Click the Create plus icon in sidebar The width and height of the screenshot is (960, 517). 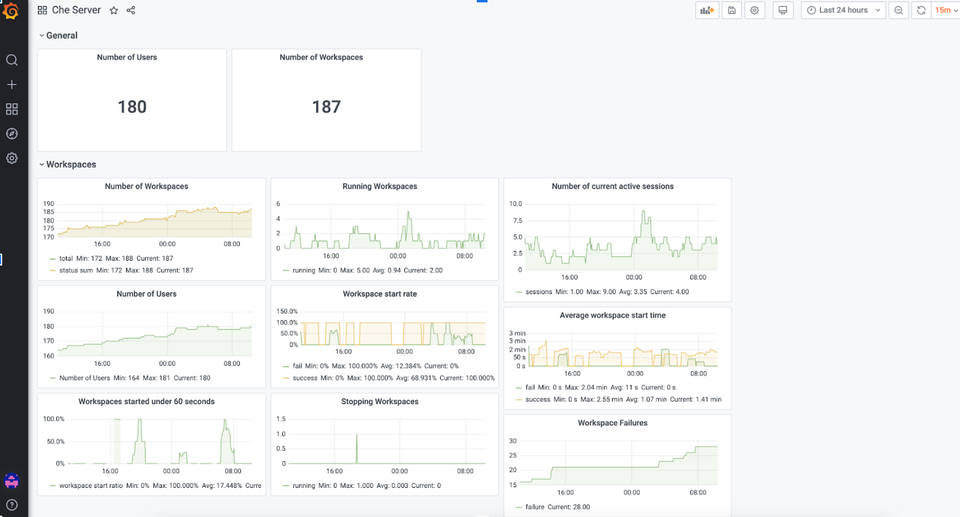(x=12, y=85)
